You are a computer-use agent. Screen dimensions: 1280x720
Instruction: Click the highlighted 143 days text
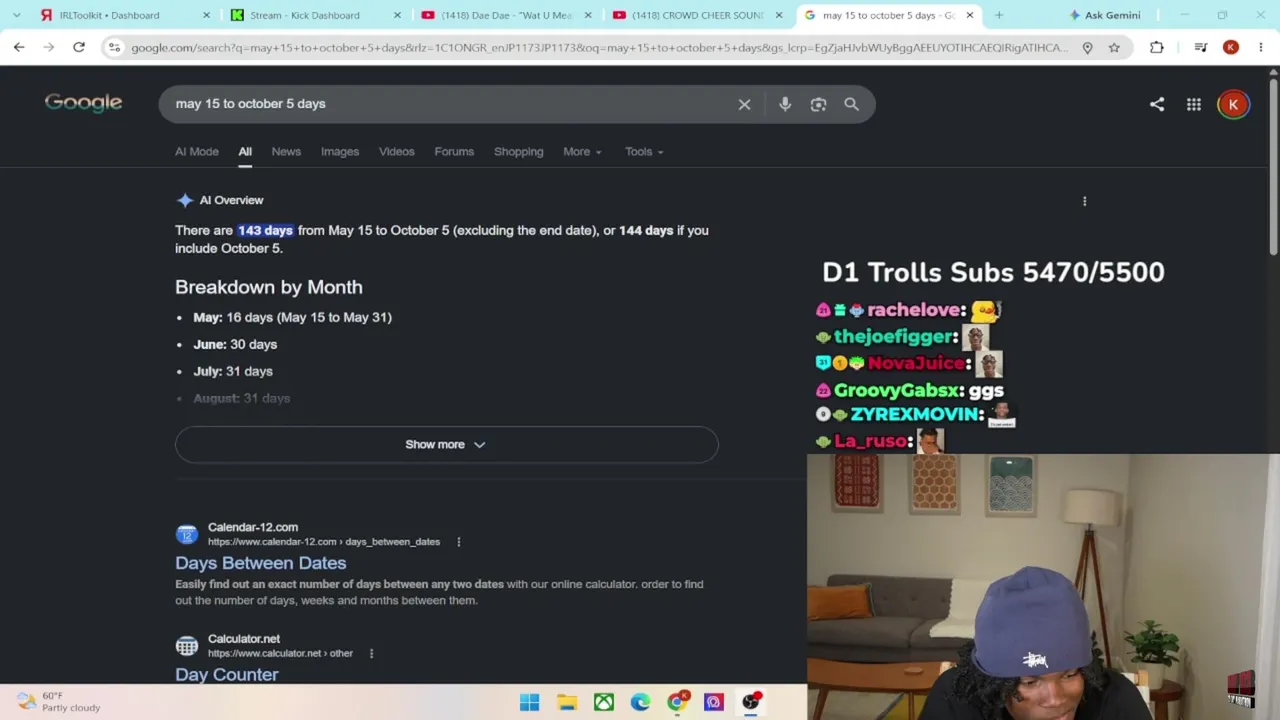(265, 231)
